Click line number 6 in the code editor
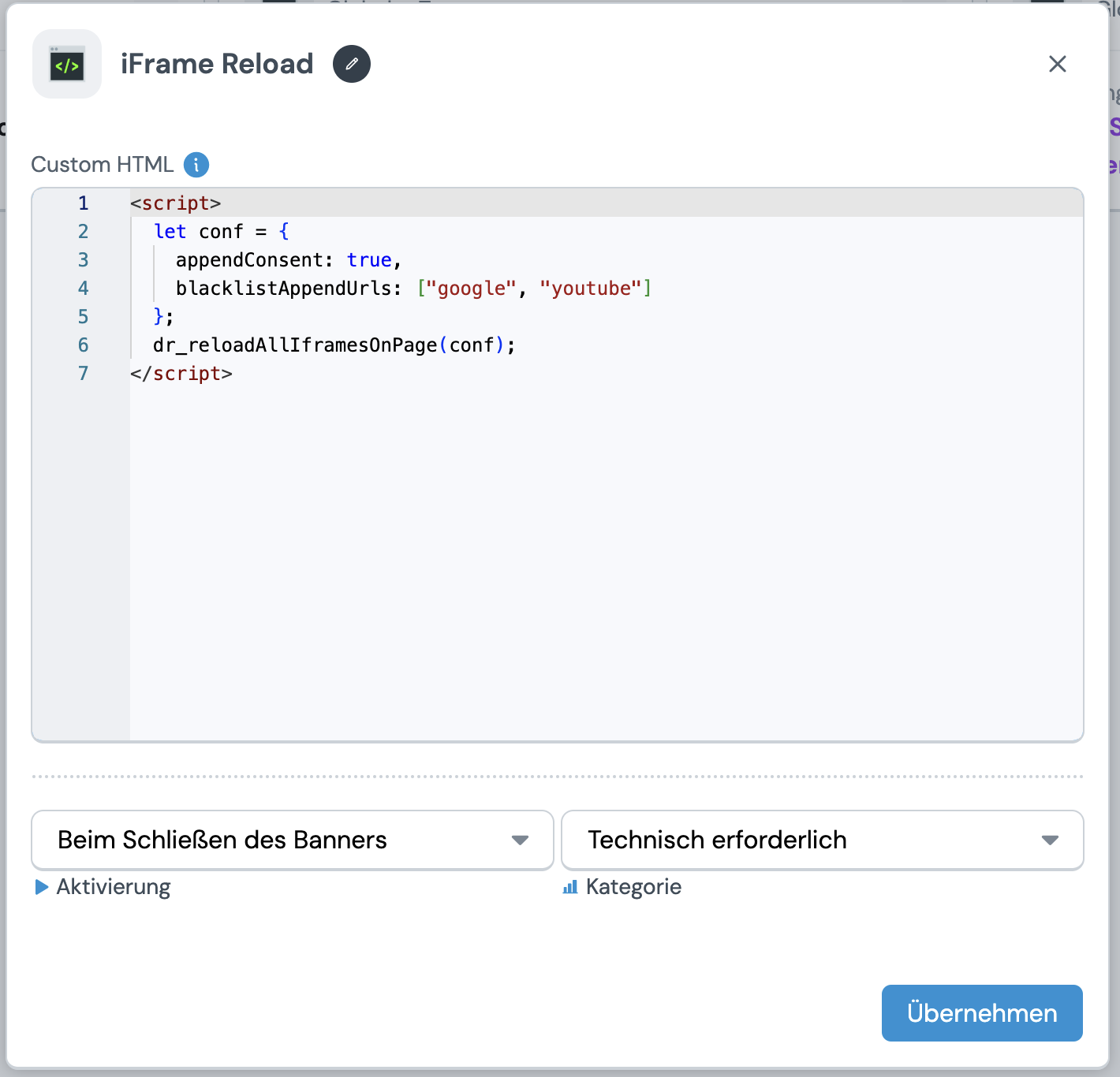1120x1077 pixels. coord(83,345)
